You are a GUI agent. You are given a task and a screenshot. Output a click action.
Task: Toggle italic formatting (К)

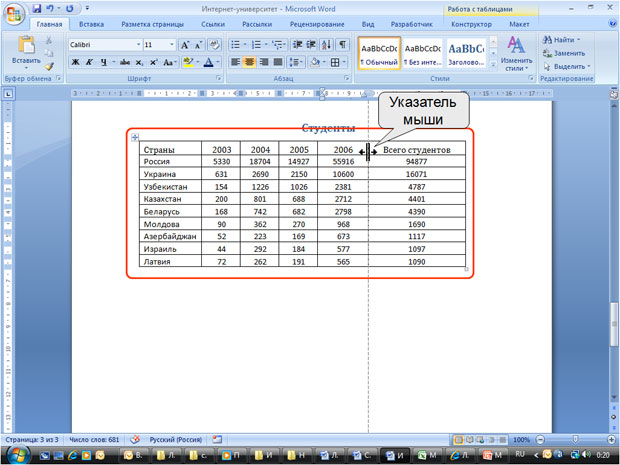click(x=89, y=62)
